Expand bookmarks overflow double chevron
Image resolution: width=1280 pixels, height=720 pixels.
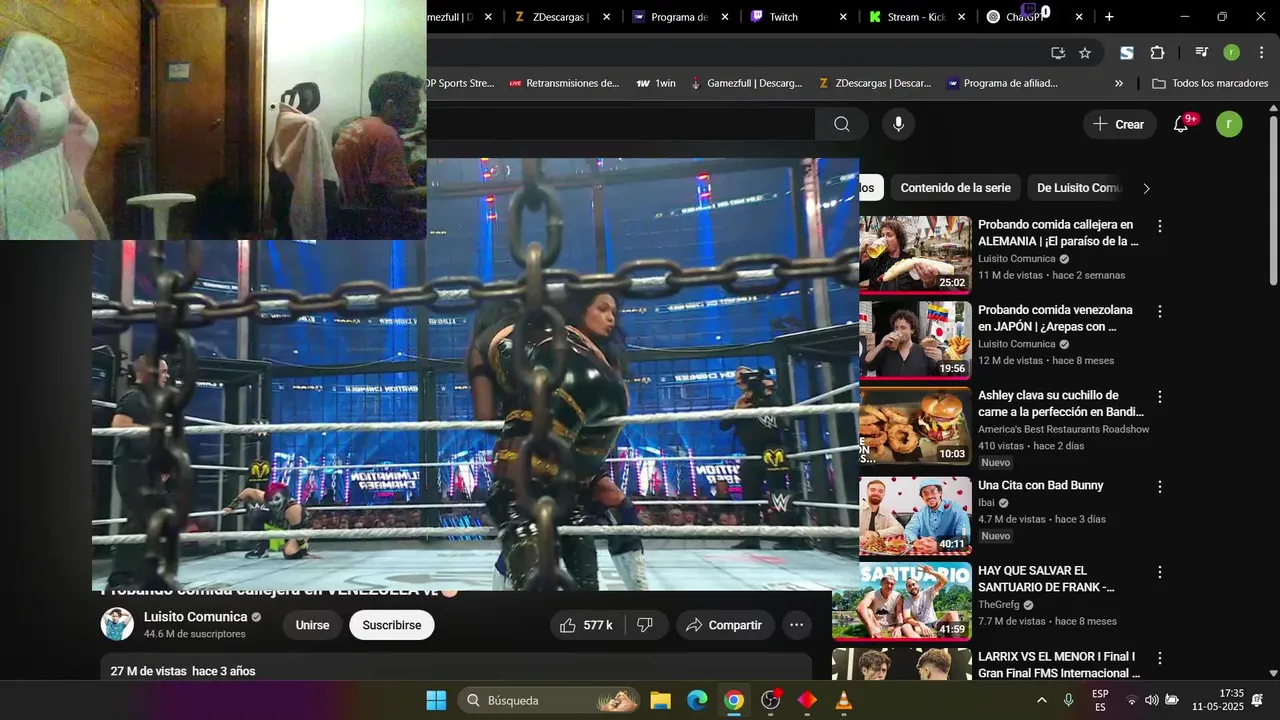(1119, 83)
